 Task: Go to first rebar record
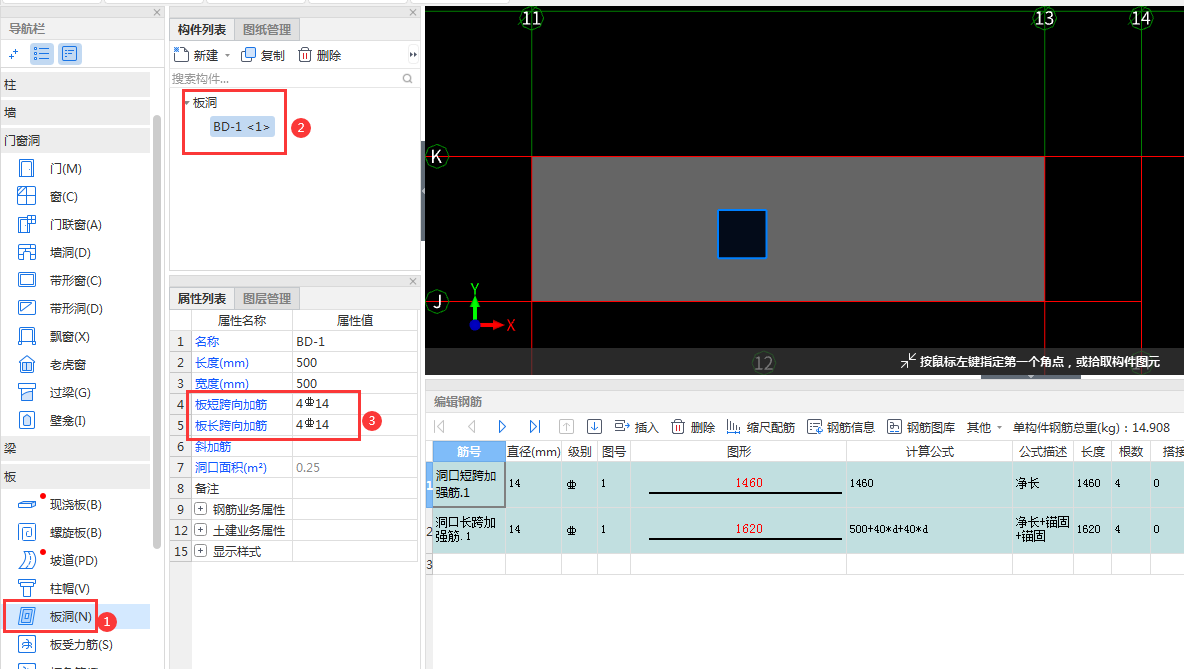[439, 427]
